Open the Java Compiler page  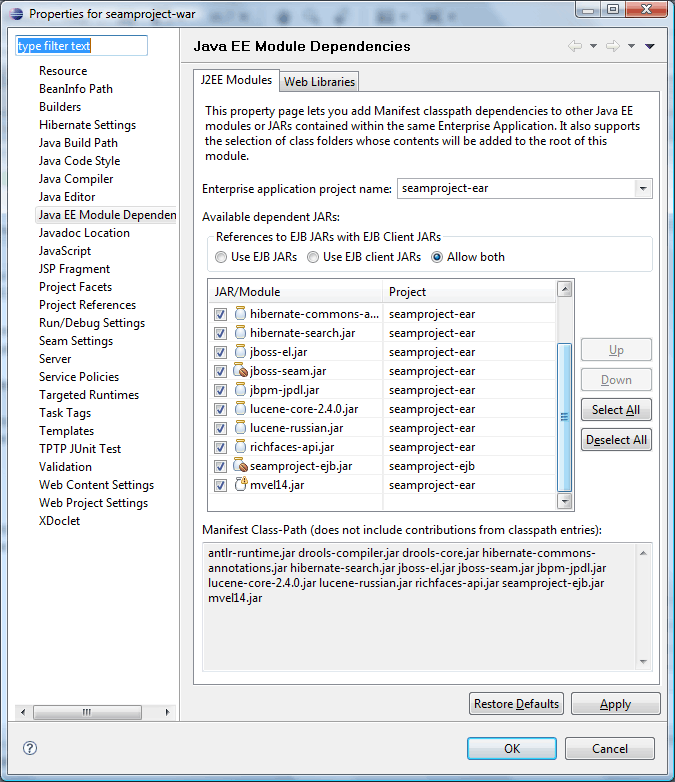point(76,179)
